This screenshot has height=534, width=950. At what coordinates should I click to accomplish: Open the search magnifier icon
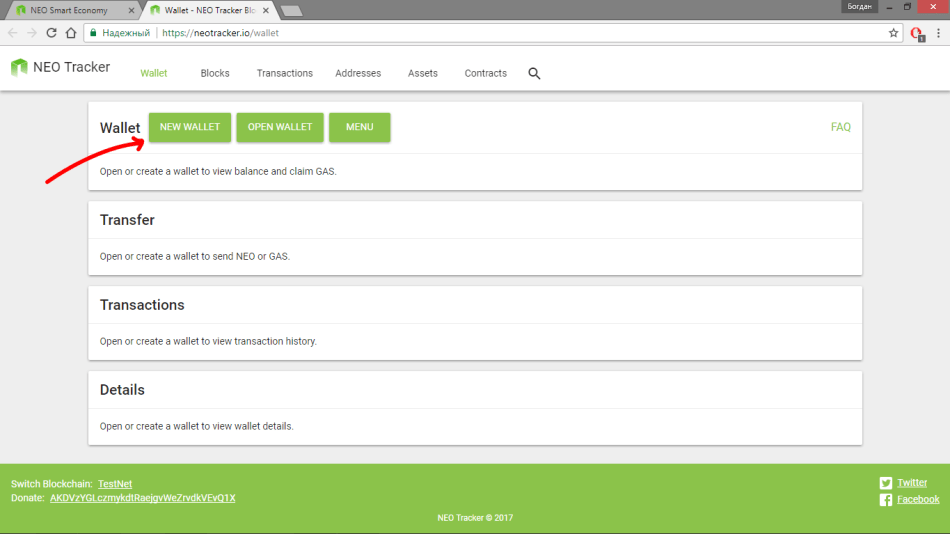(x=534, y=73)
